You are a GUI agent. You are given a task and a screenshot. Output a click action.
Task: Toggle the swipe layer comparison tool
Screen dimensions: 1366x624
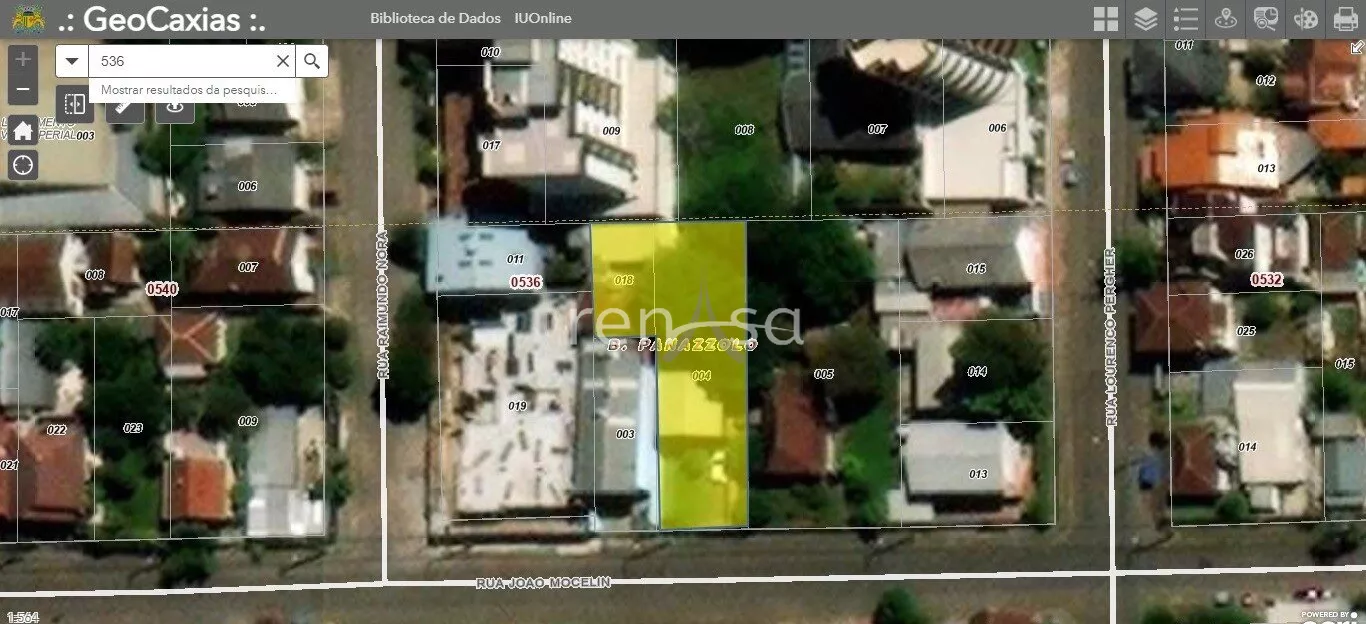point(74,105)
